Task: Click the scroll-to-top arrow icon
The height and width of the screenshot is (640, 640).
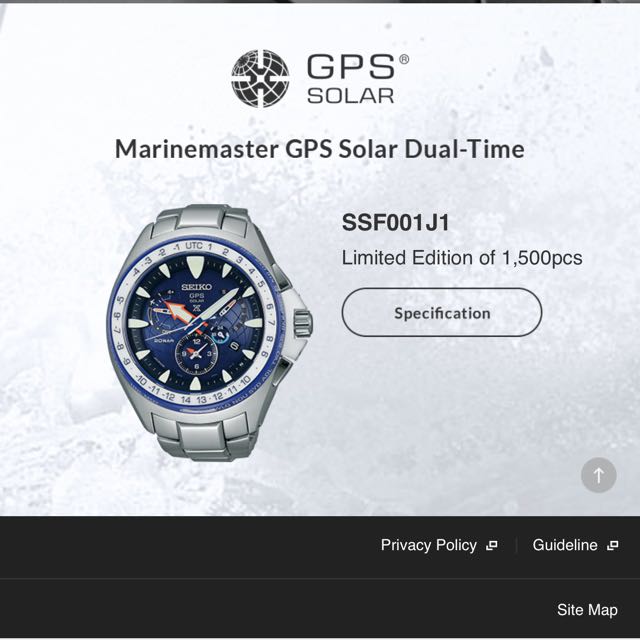Action: pyautogui.click(x=598, y=475)
